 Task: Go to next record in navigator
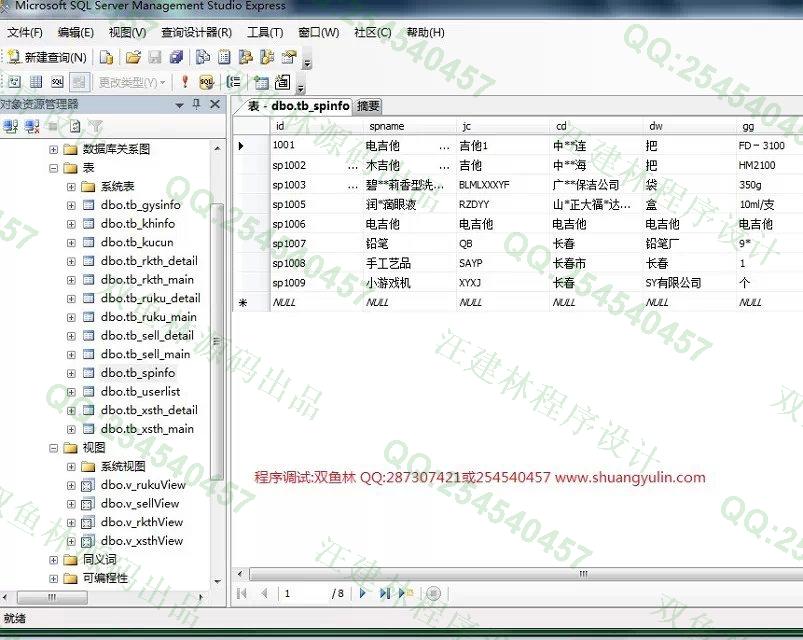(363, 593)
